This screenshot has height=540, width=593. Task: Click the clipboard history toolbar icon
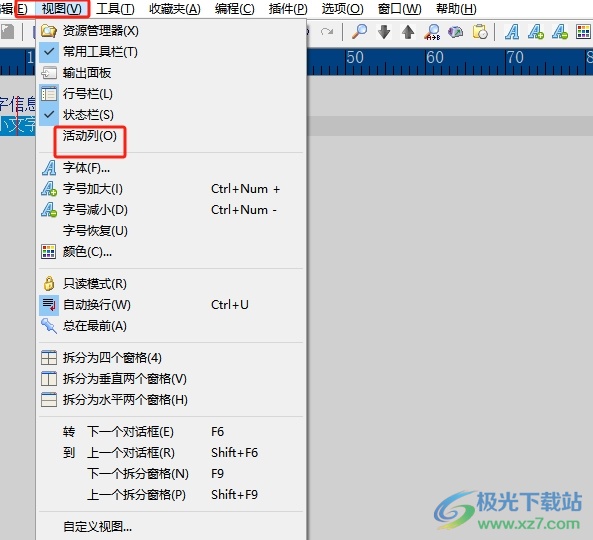click(480, 32)
